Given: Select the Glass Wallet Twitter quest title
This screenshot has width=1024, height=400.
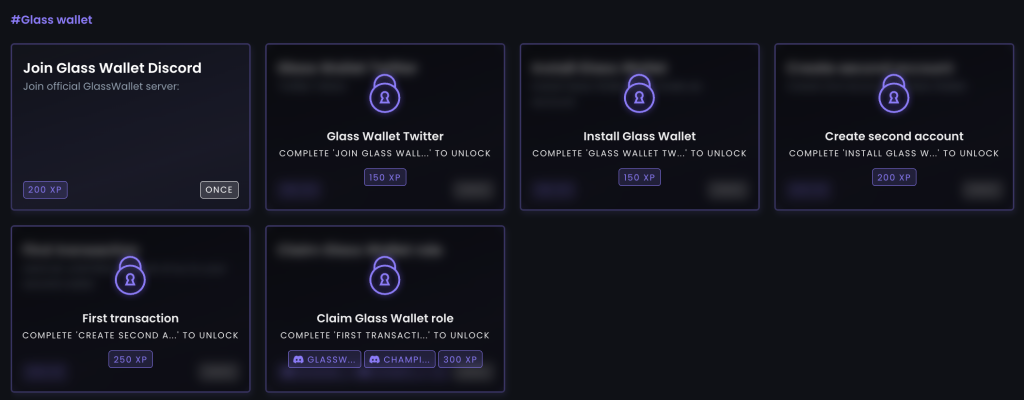Looking at the screenshot, I should pyautogui.click(x=385, y=137).
